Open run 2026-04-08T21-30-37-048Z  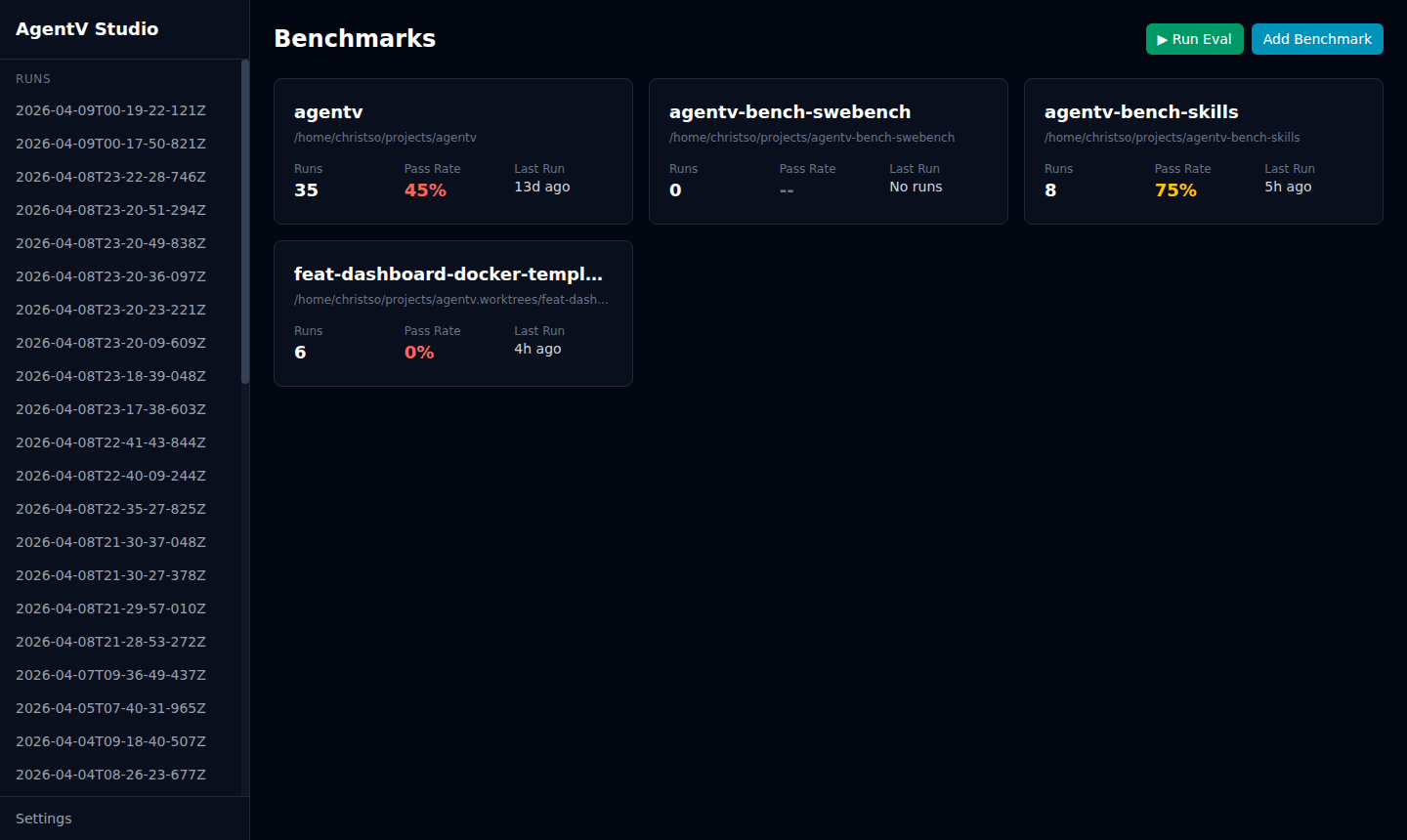coord(110,542)
